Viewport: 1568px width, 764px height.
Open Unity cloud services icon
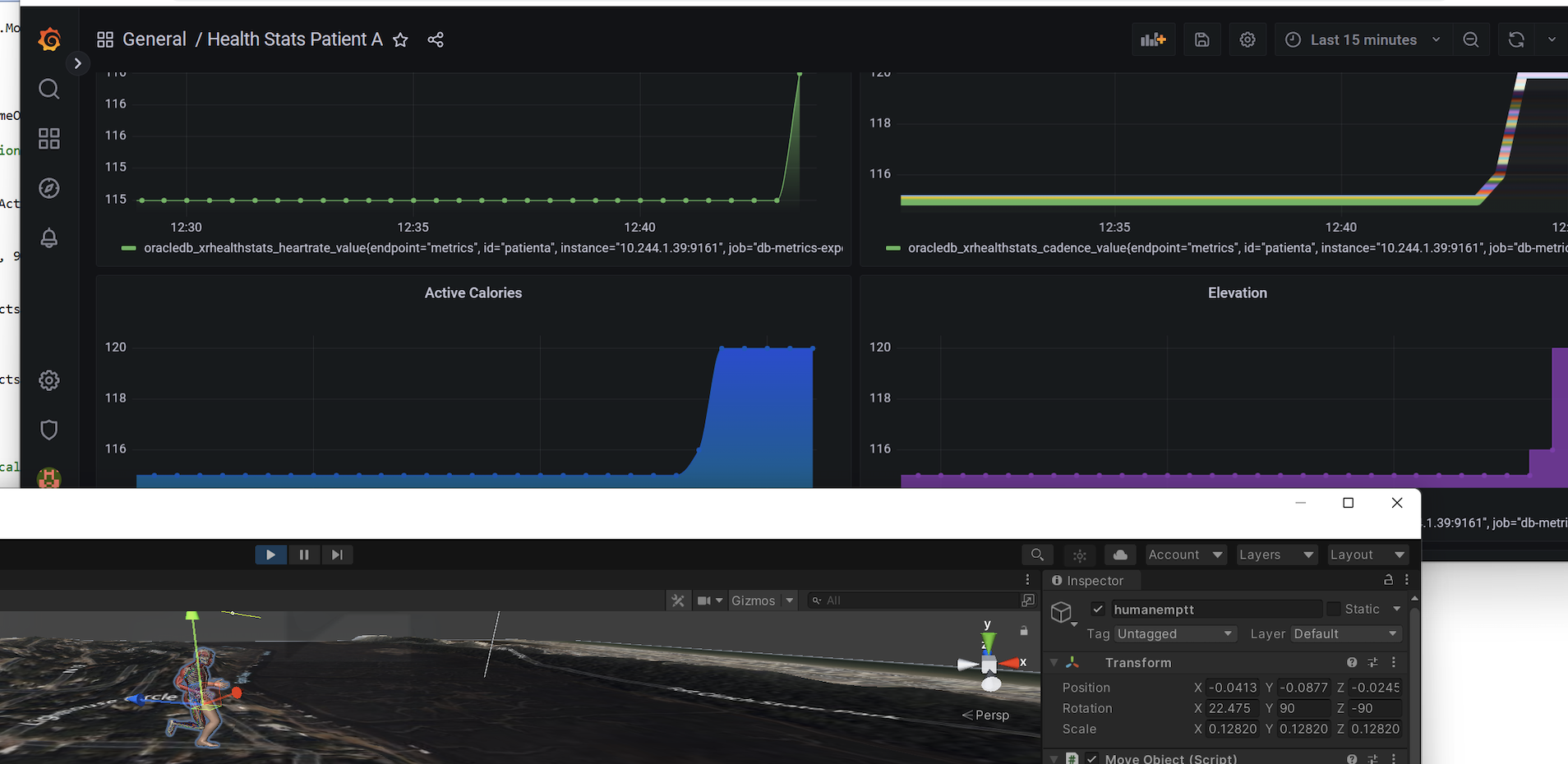[1120, 555]
